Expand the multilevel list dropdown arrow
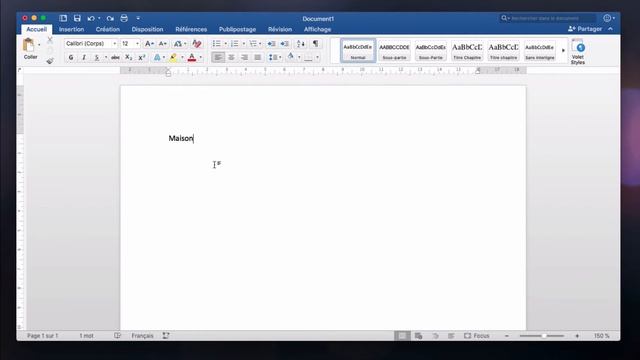The height and width of the screenshot is (360, 640). click(260, 44)
